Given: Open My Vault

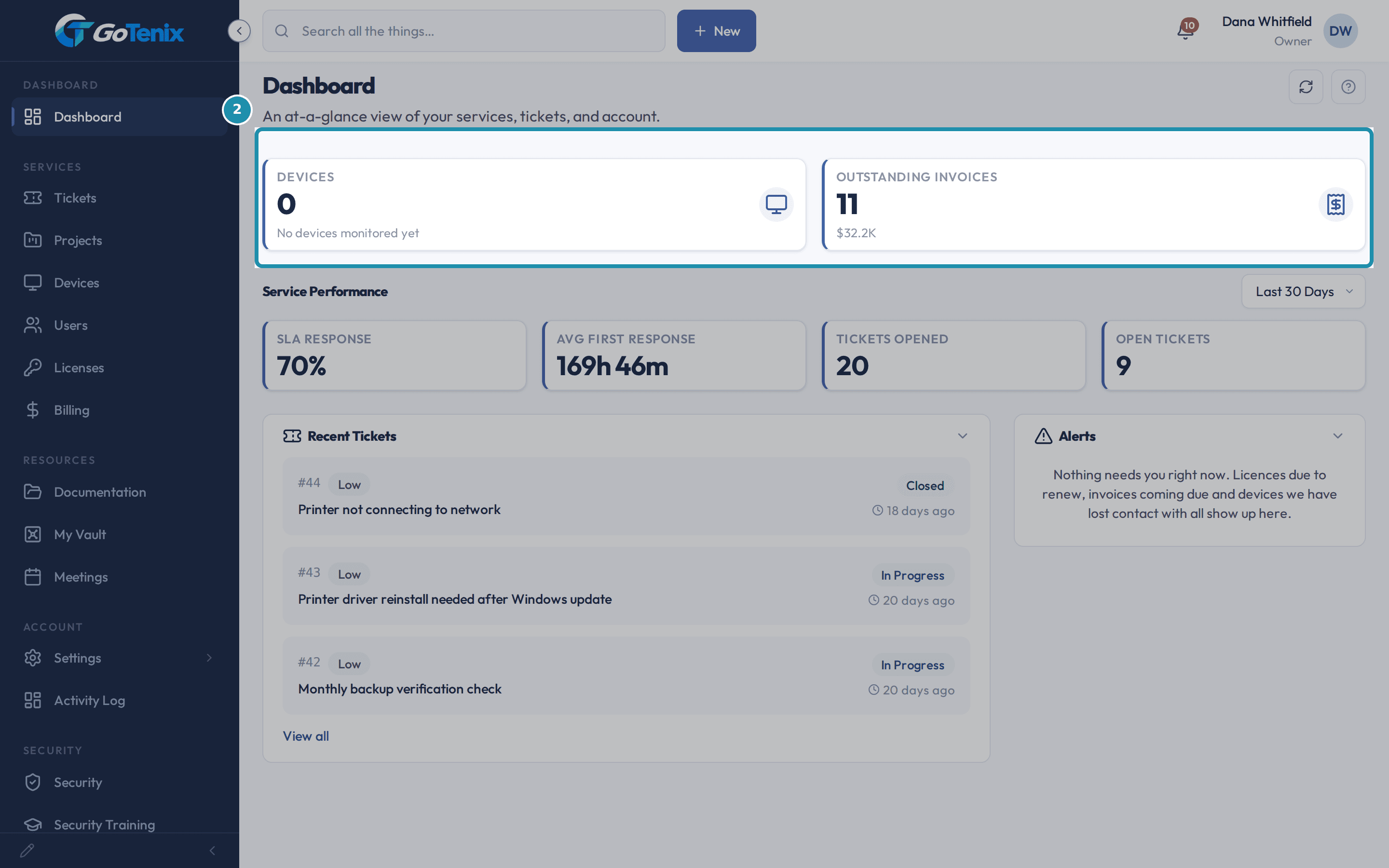Looking at the screenshot, I should point(120,534).
